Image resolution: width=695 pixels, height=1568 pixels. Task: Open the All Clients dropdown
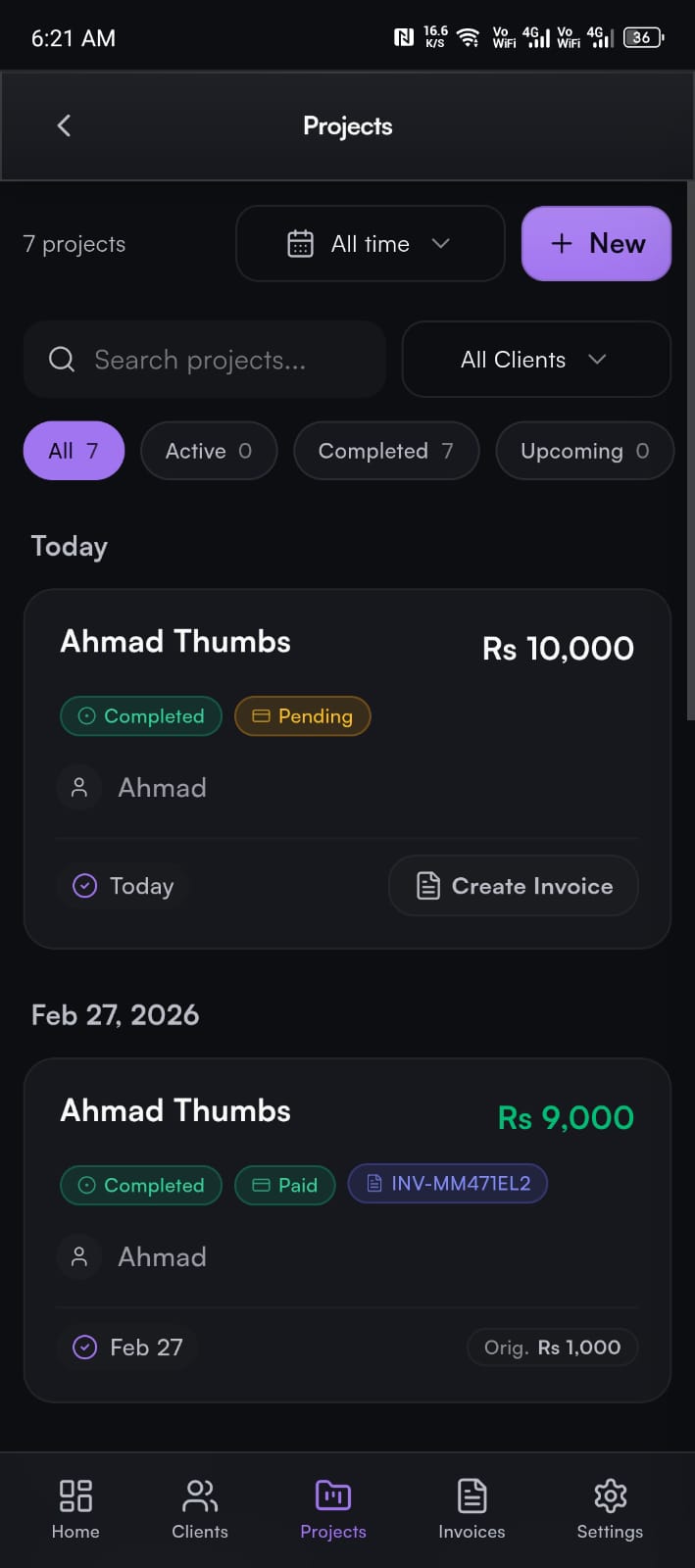(x=536, y=360)
